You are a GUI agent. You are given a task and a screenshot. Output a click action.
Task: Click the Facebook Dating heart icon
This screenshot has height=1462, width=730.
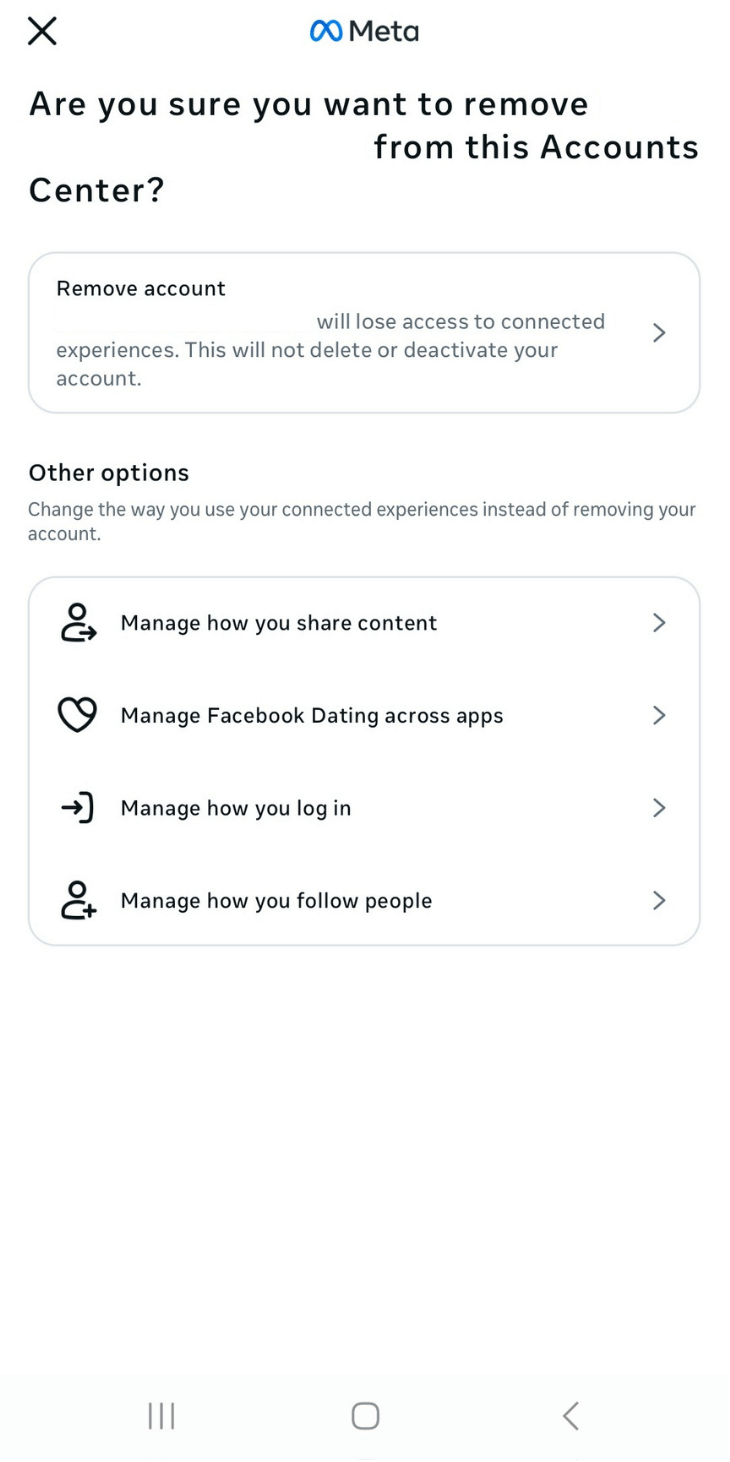pyautogui.click(x=78, y=715)
